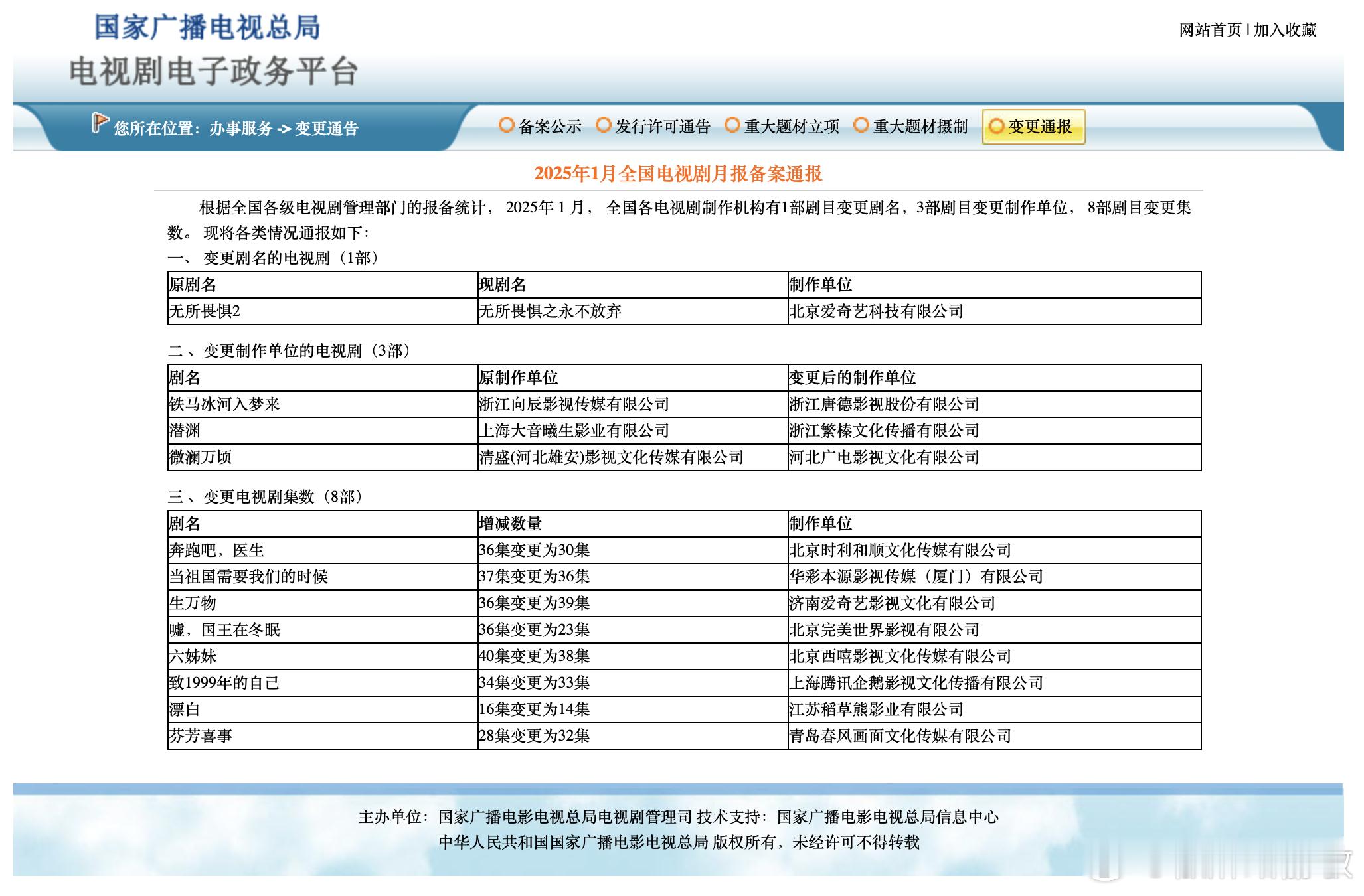Select the highlighted 变更通报 tab
The height and width of the screenshot is (896, 1364).
[1033, 126]
